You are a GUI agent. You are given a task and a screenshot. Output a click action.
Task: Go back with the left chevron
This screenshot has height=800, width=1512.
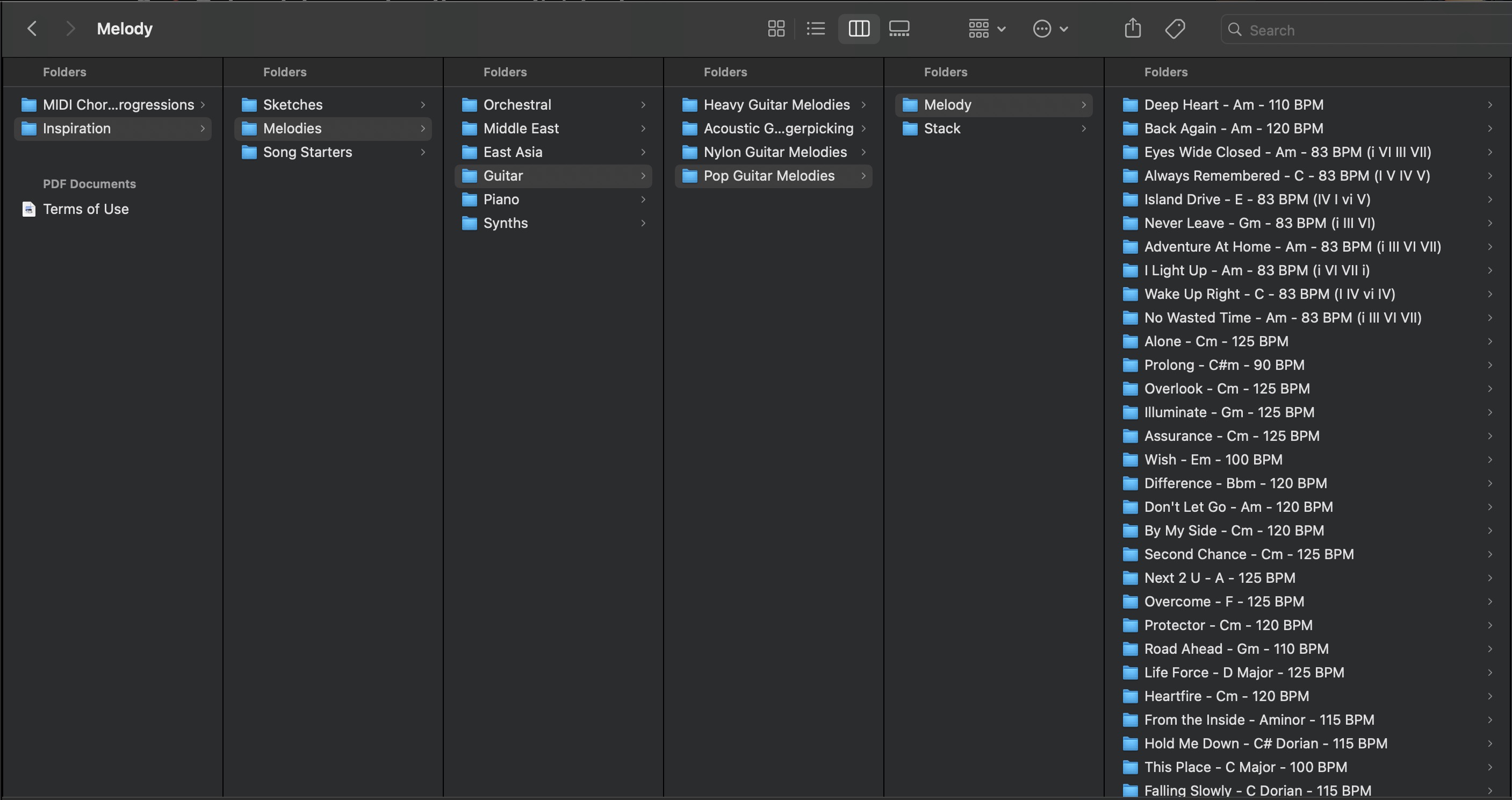(x=32, y=29)
